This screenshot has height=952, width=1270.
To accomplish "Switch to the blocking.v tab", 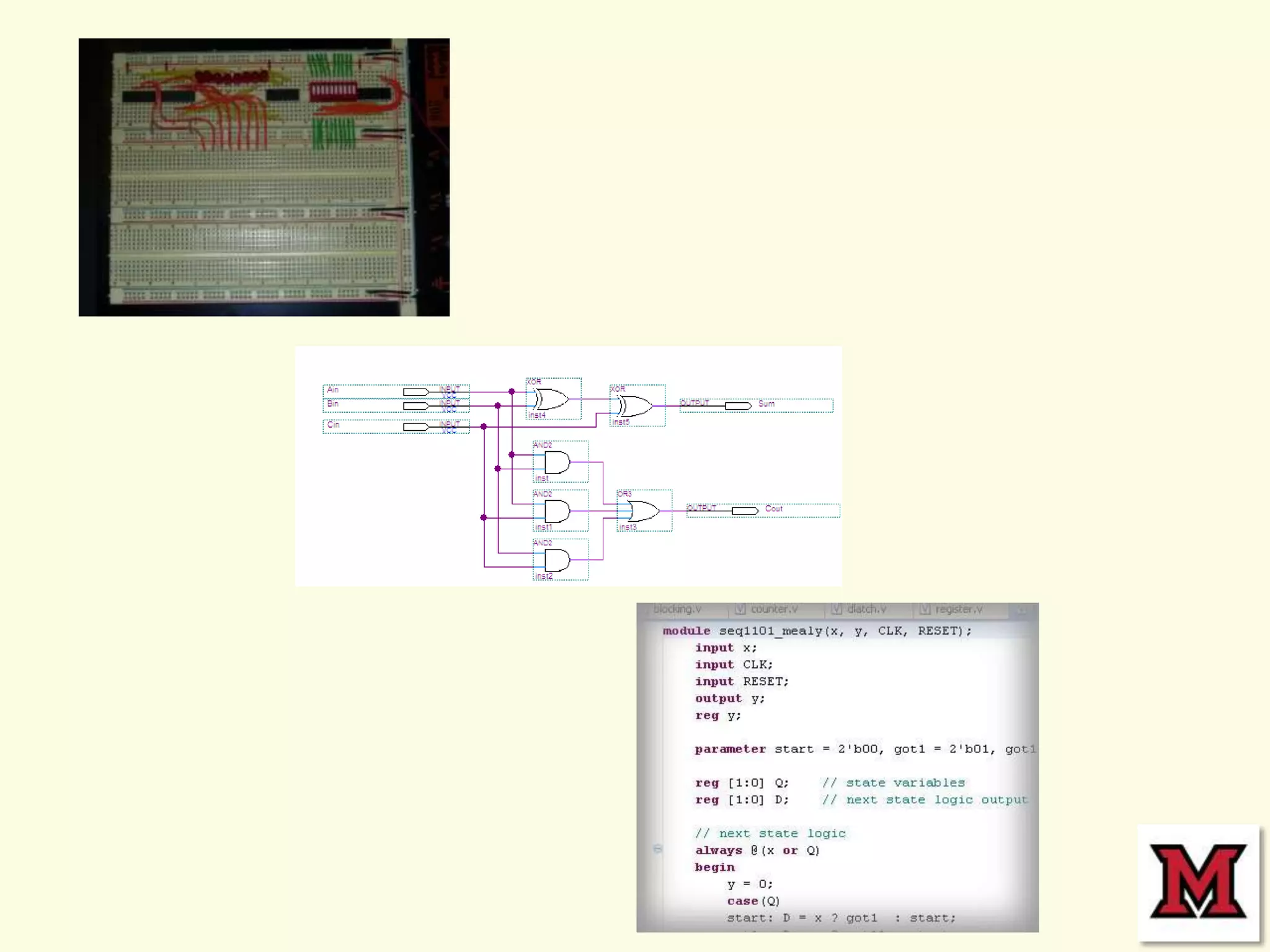I will 677,609.
